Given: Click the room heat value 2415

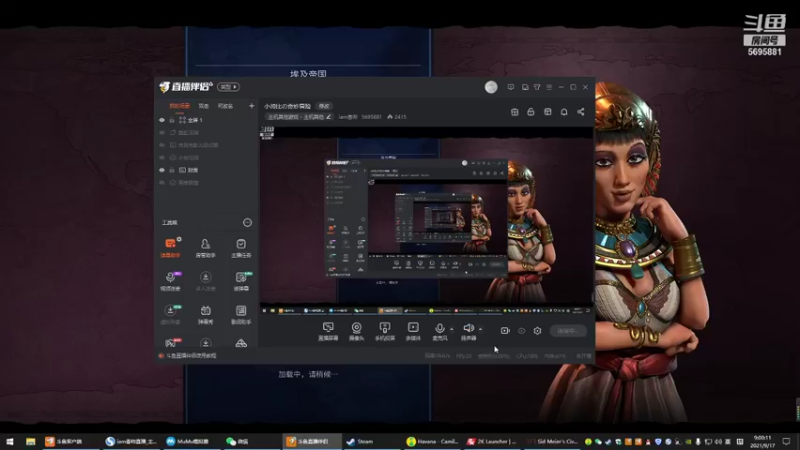Looking at the screenshot, I should (397, 117).
